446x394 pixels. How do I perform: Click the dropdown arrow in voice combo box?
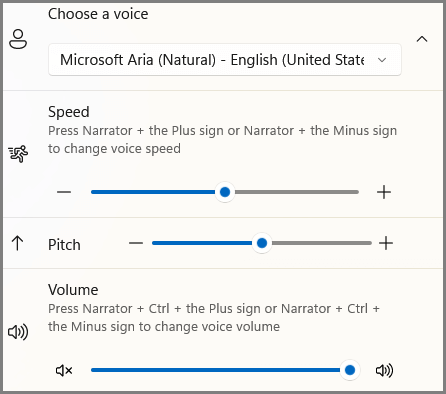382,60
